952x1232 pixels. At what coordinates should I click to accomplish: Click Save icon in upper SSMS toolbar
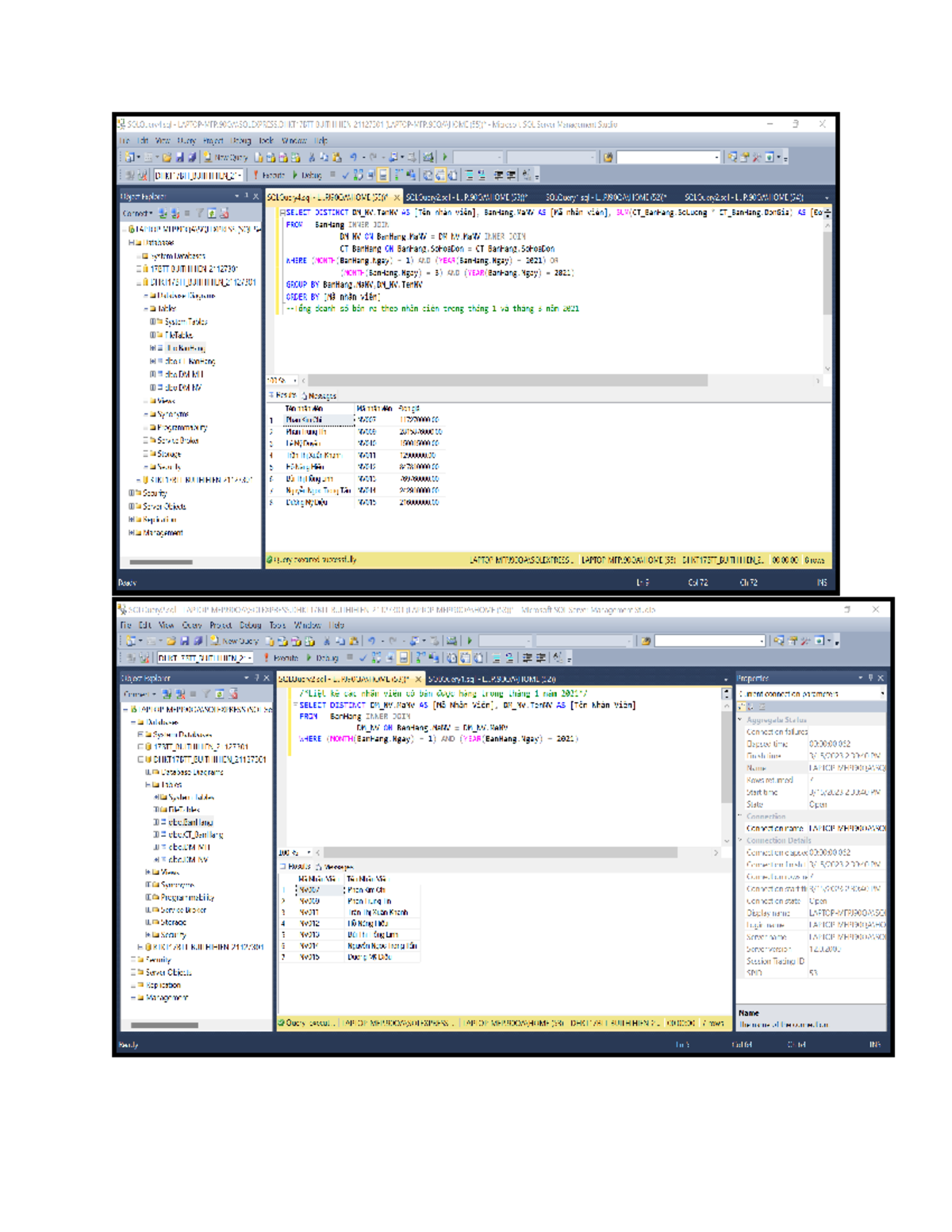pos(179,158)
